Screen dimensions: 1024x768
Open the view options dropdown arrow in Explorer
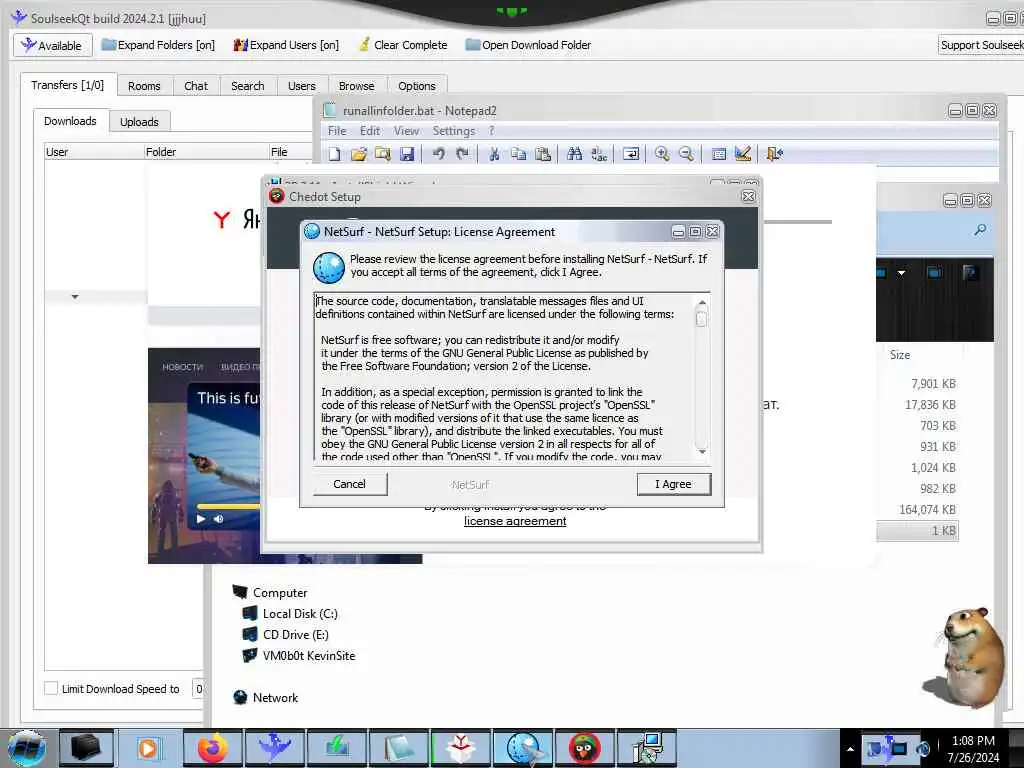902,272
